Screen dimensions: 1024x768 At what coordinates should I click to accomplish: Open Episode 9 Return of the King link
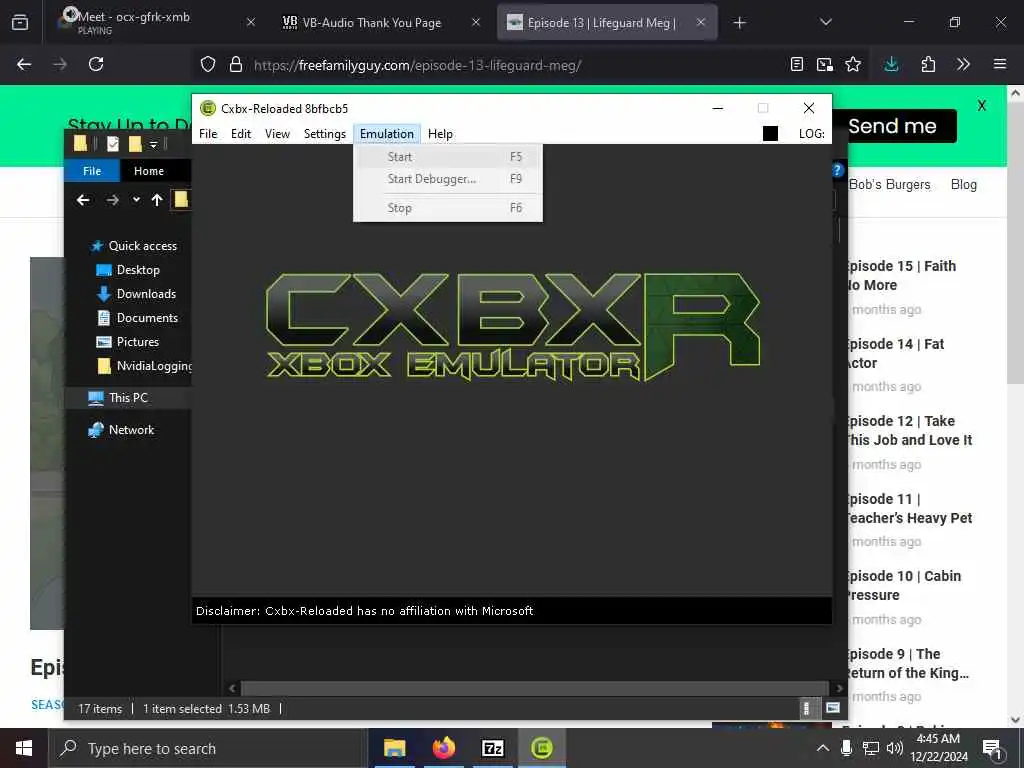908,664
